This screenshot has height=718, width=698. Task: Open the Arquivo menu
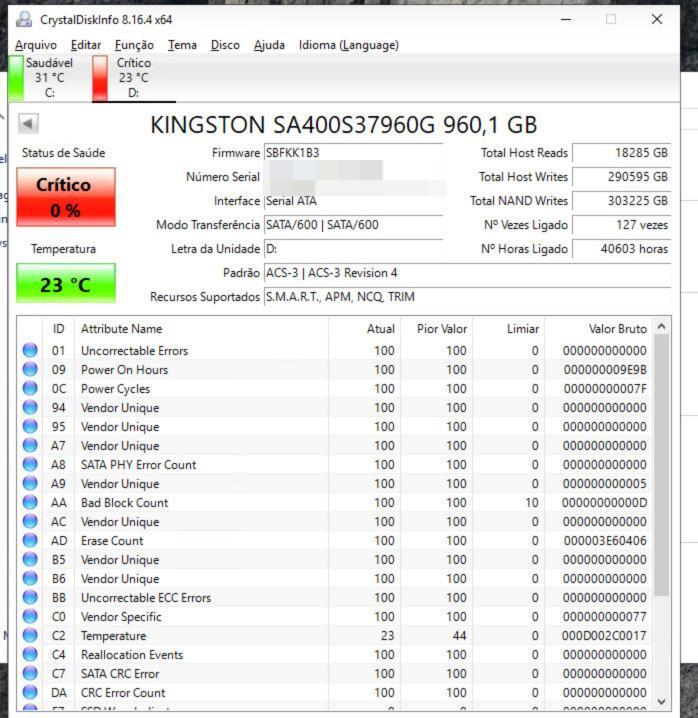point(36,45)
